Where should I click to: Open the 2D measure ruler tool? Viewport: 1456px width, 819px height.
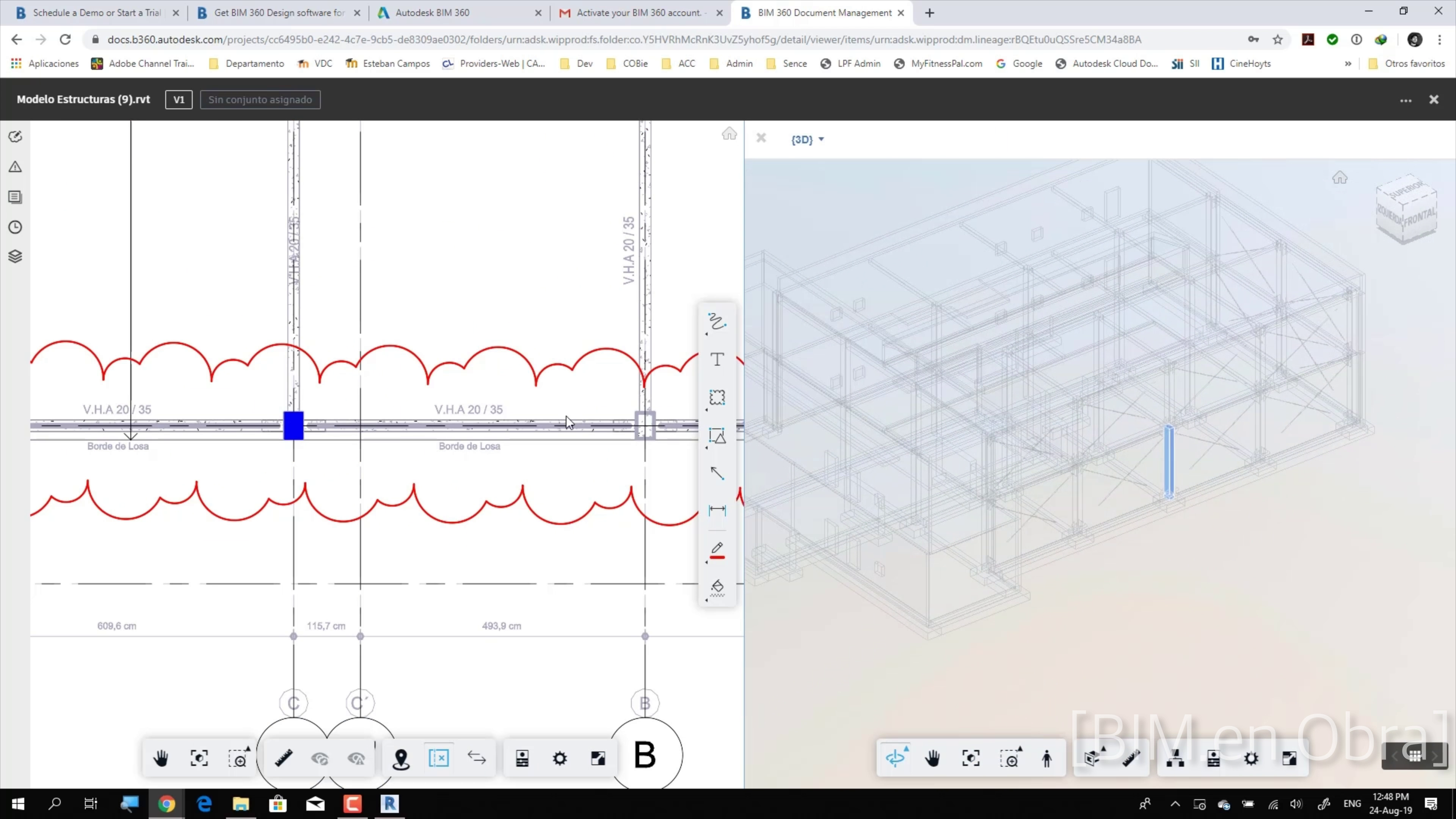point(284,758)
